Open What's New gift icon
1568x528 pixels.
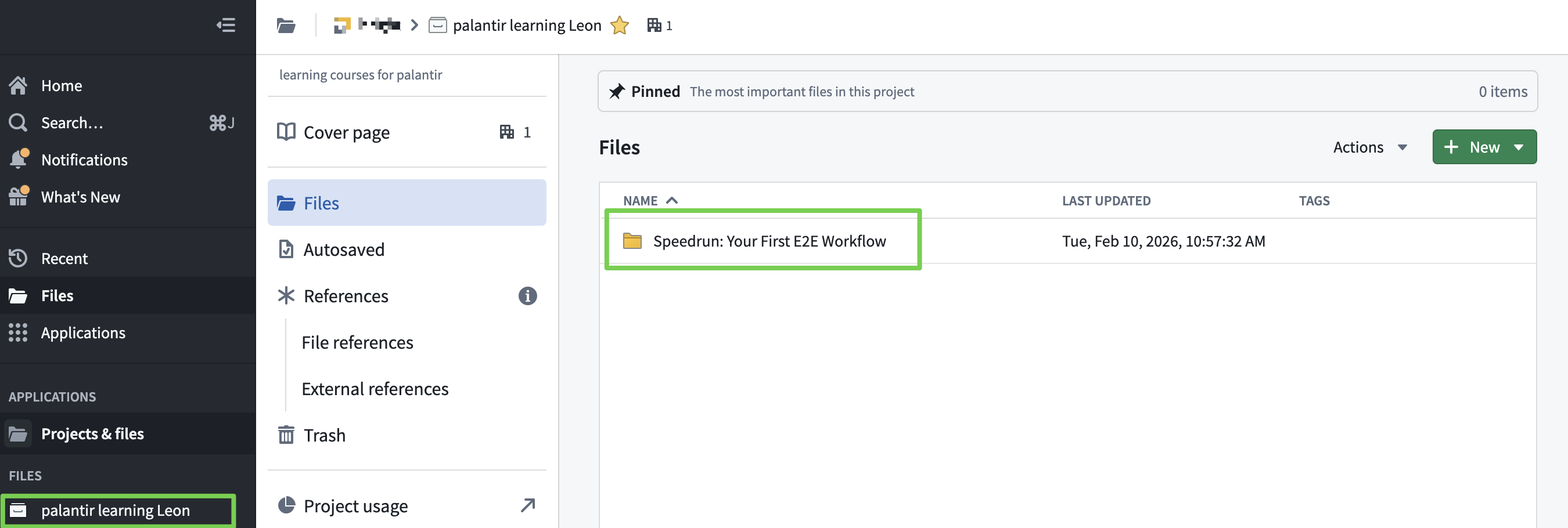(18, 197)
